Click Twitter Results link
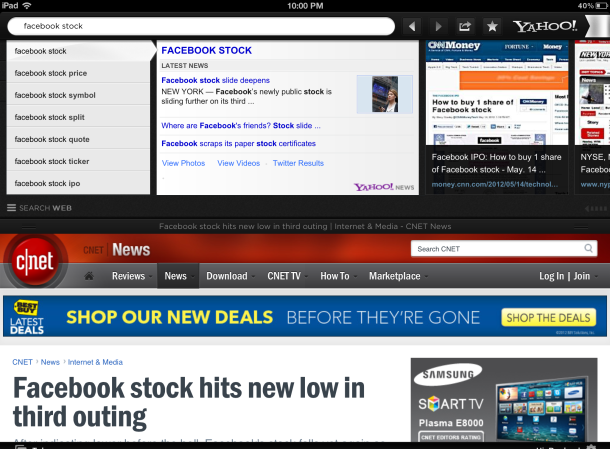Viewport: 610px width, 449px height. tap(298, 163)
